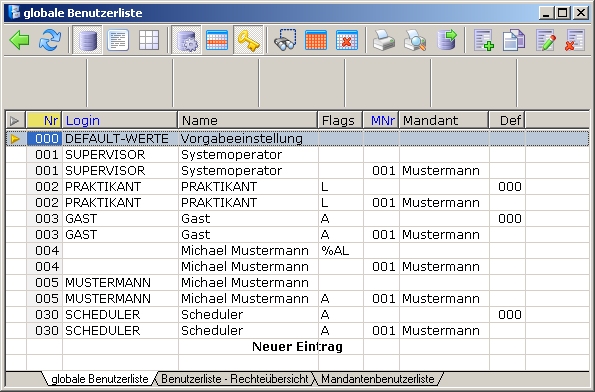Select the globale Benutzerliste tab

pyautogui.click(x=99, y=379)
